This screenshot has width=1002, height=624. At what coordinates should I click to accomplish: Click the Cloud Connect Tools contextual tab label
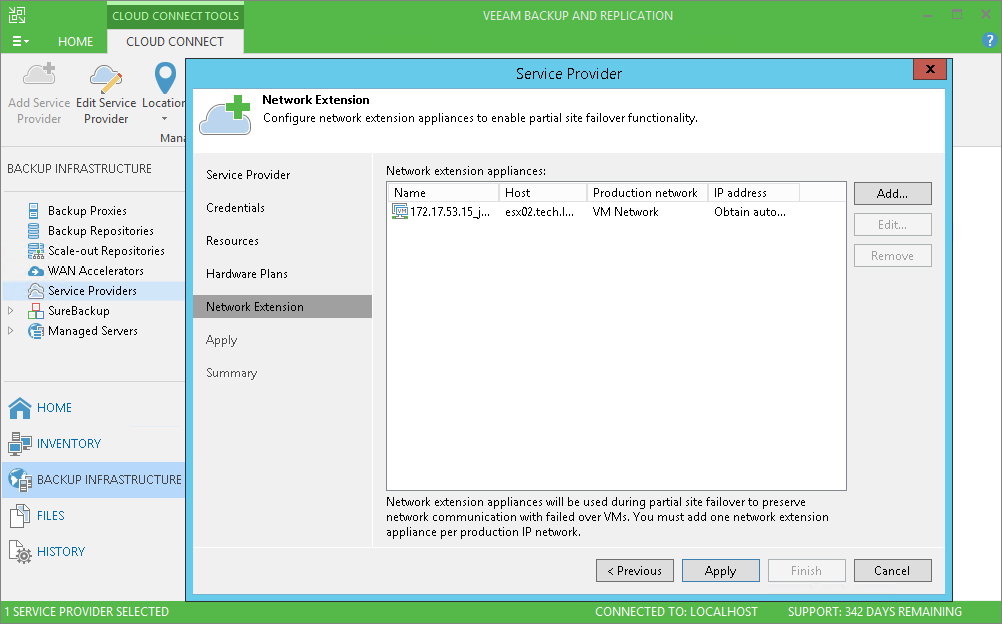tap(176, 15)
